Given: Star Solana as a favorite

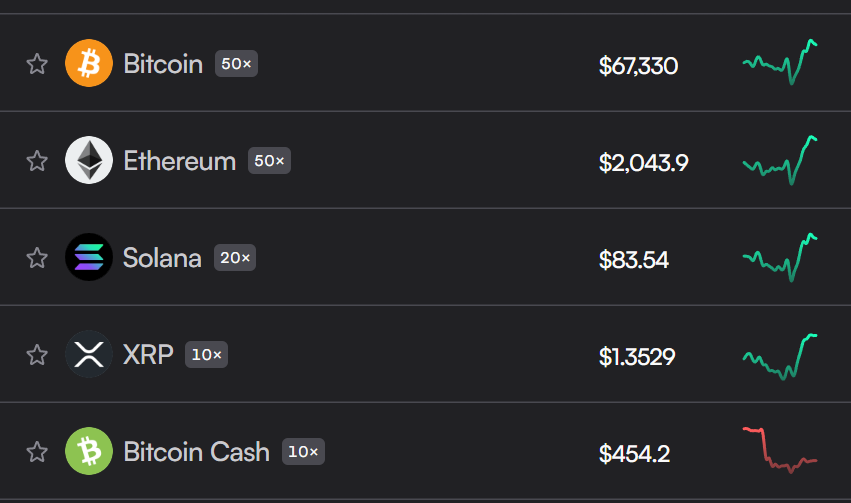Looking at the screenshot, I should (37, 258).
